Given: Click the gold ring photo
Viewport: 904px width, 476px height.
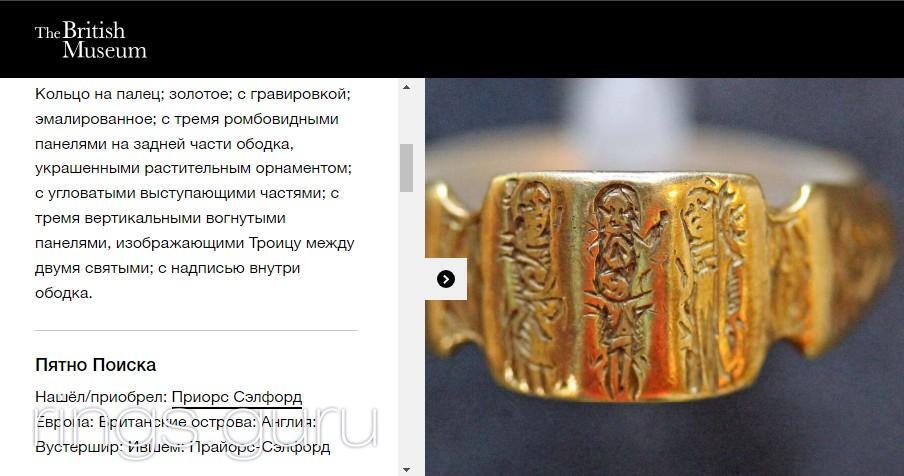Looking at the screenshot, I should click(x=664, y=277).
